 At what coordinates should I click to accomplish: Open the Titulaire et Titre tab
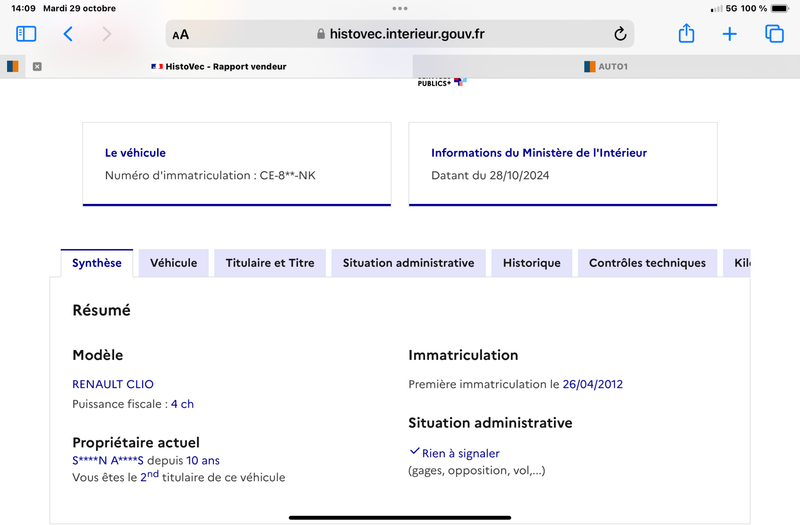point(270,263)
